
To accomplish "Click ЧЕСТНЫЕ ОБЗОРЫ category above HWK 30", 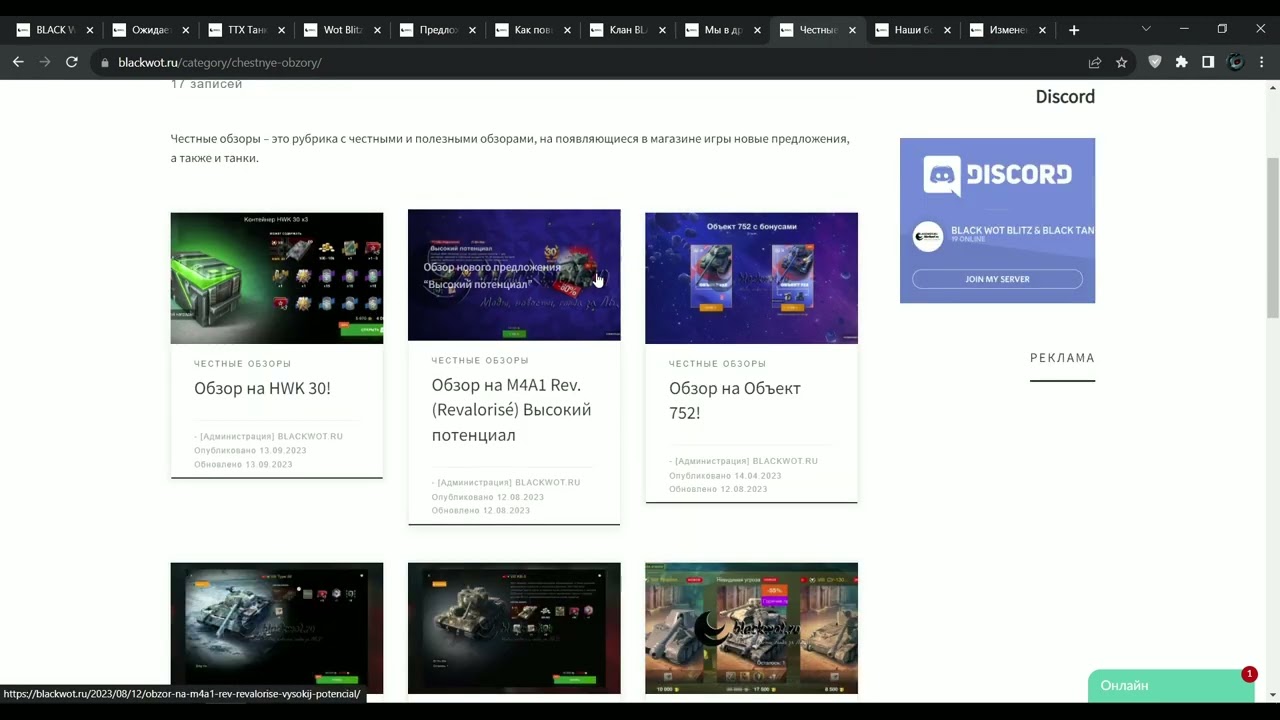I will tap(243, 364).
